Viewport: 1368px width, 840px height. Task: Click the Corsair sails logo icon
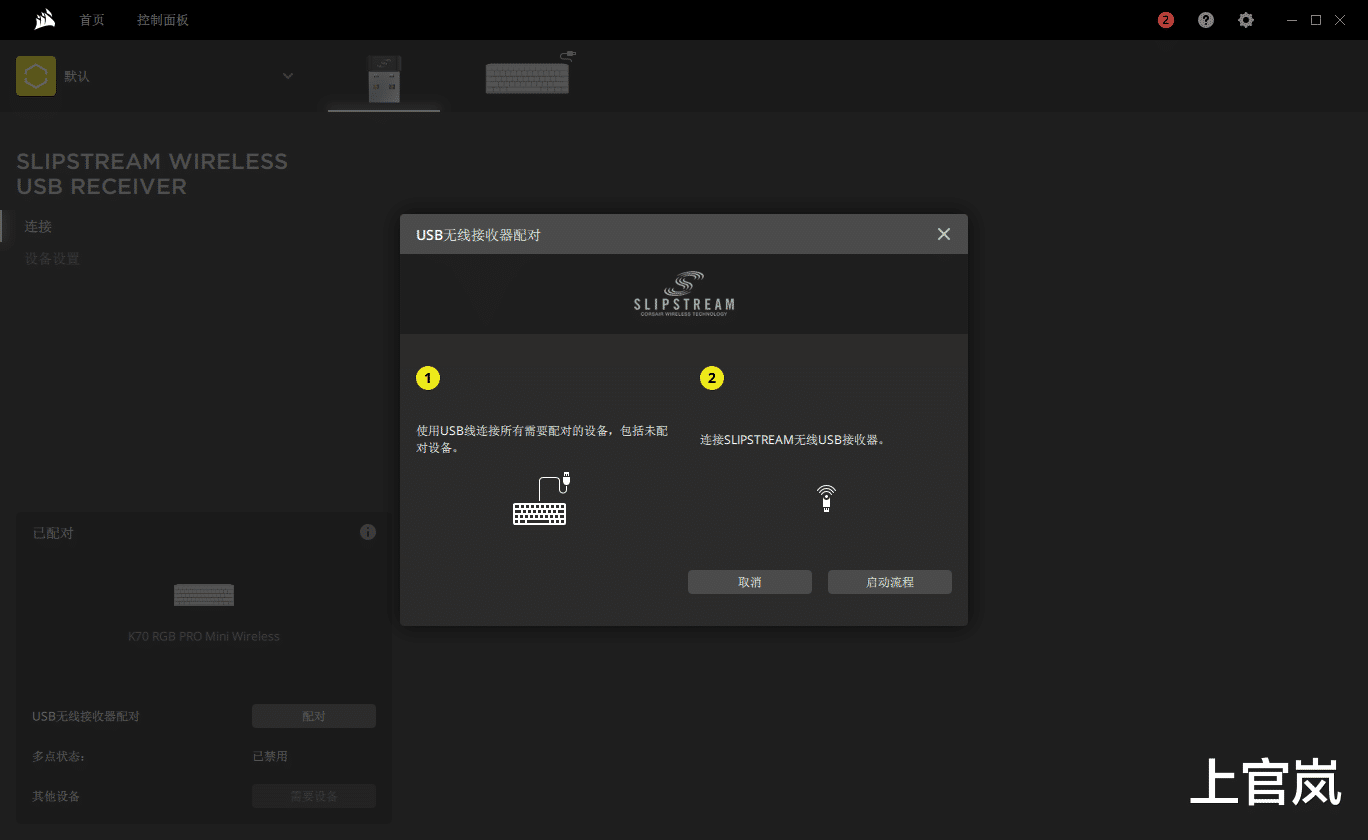pos(43,20)
